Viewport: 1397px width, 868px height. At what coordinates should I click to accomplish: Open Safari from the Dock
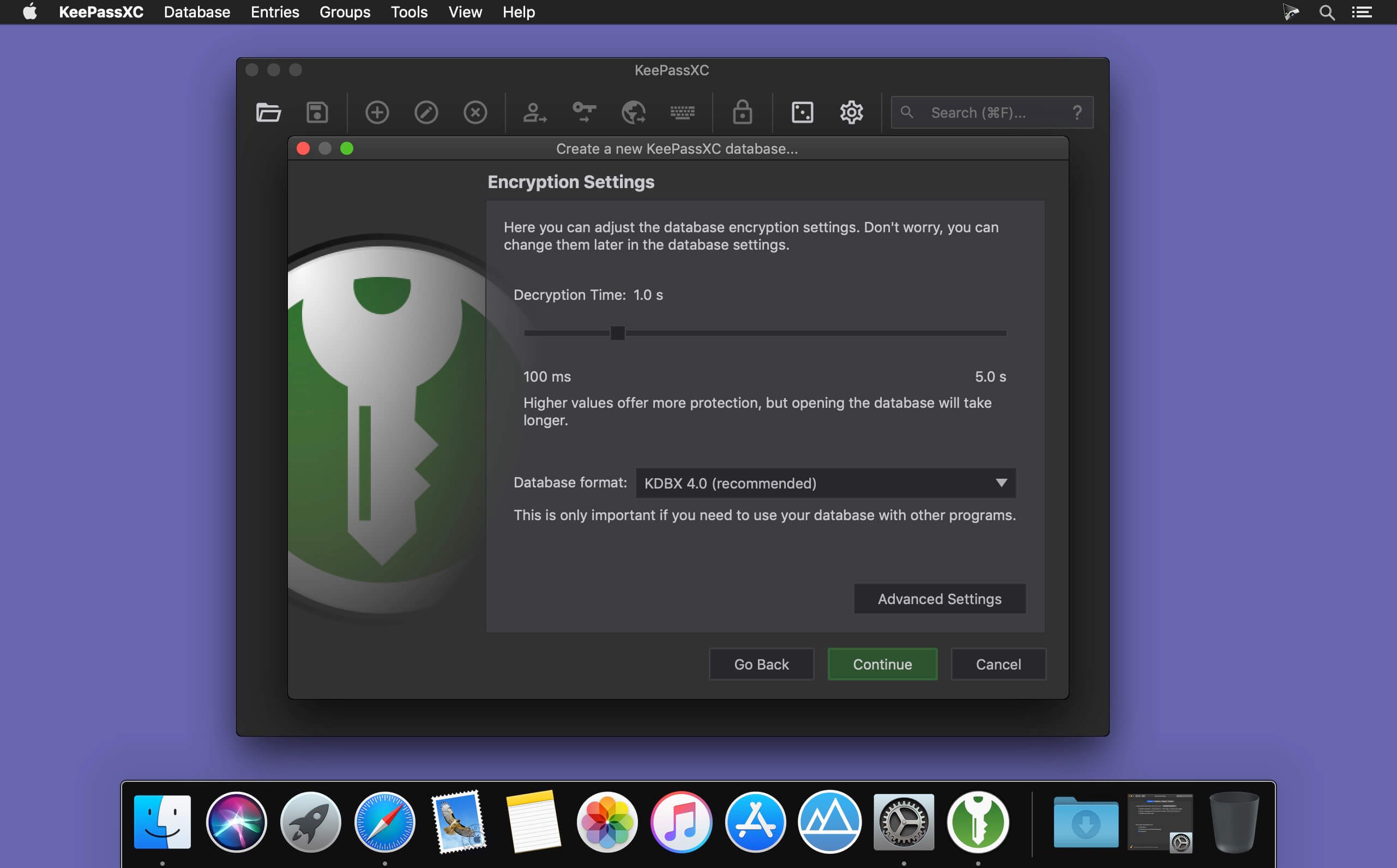[x=384, y=822]
